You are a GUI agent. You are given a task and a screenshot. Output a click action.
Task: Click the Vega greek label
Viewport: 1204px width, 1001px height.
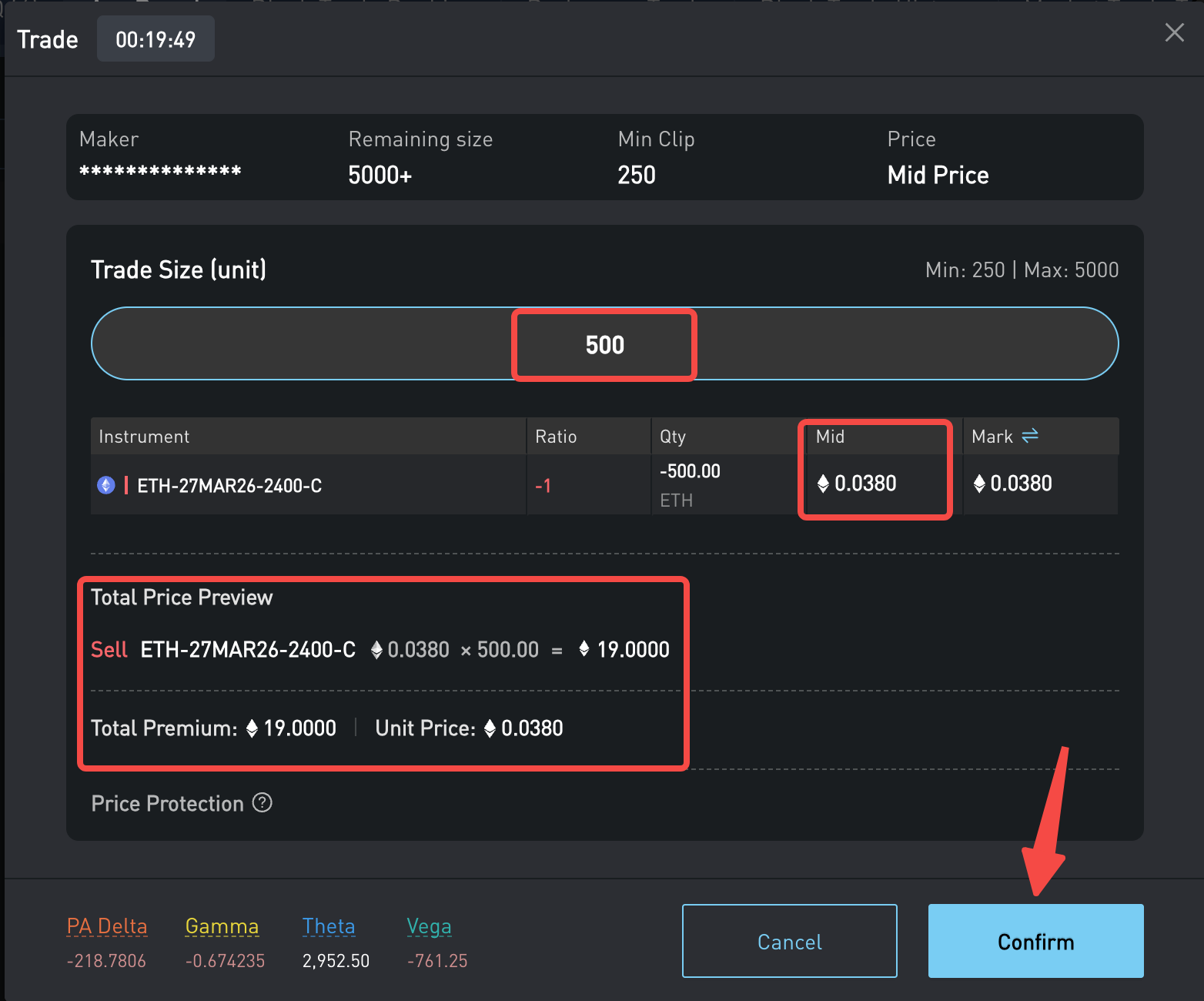pos(429,926)
